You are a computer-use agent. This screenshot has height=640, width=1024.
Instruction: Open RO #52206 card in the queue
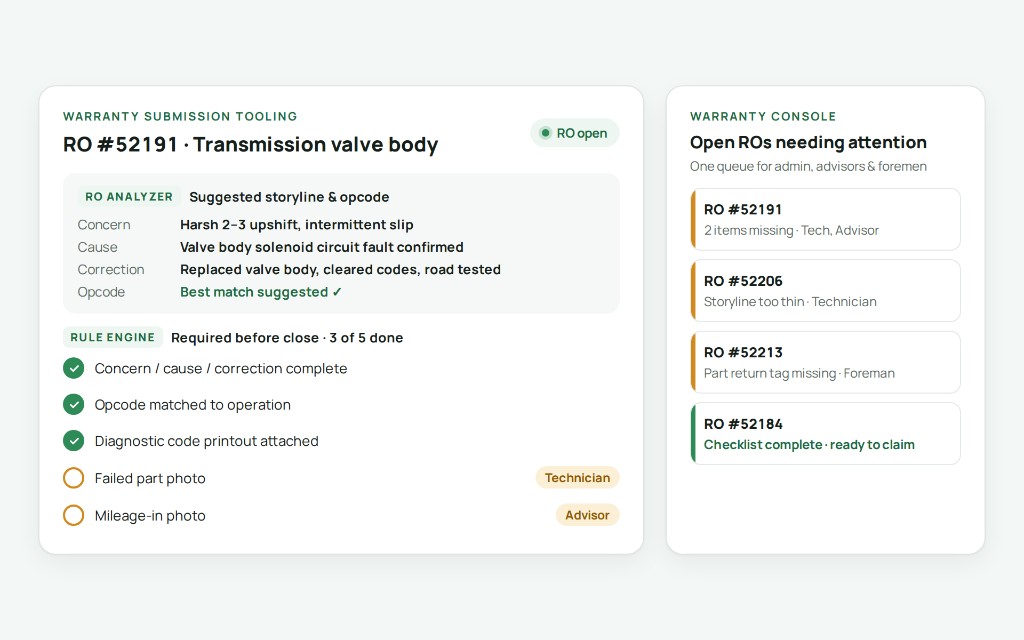[x=825, y=291]
